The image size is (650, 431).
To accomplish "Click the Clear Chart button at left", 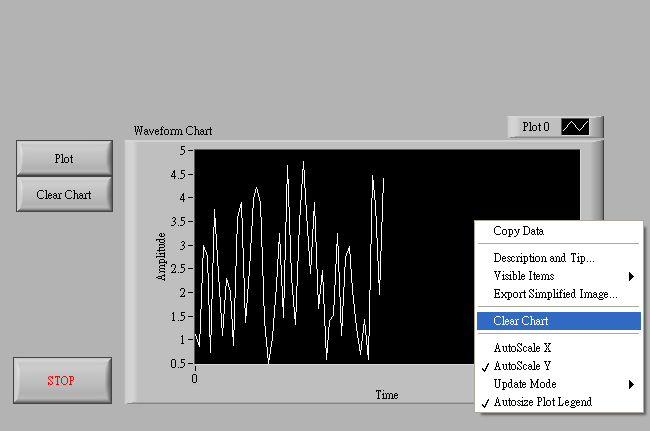I will pyautogui.click(x=64, y=194).
